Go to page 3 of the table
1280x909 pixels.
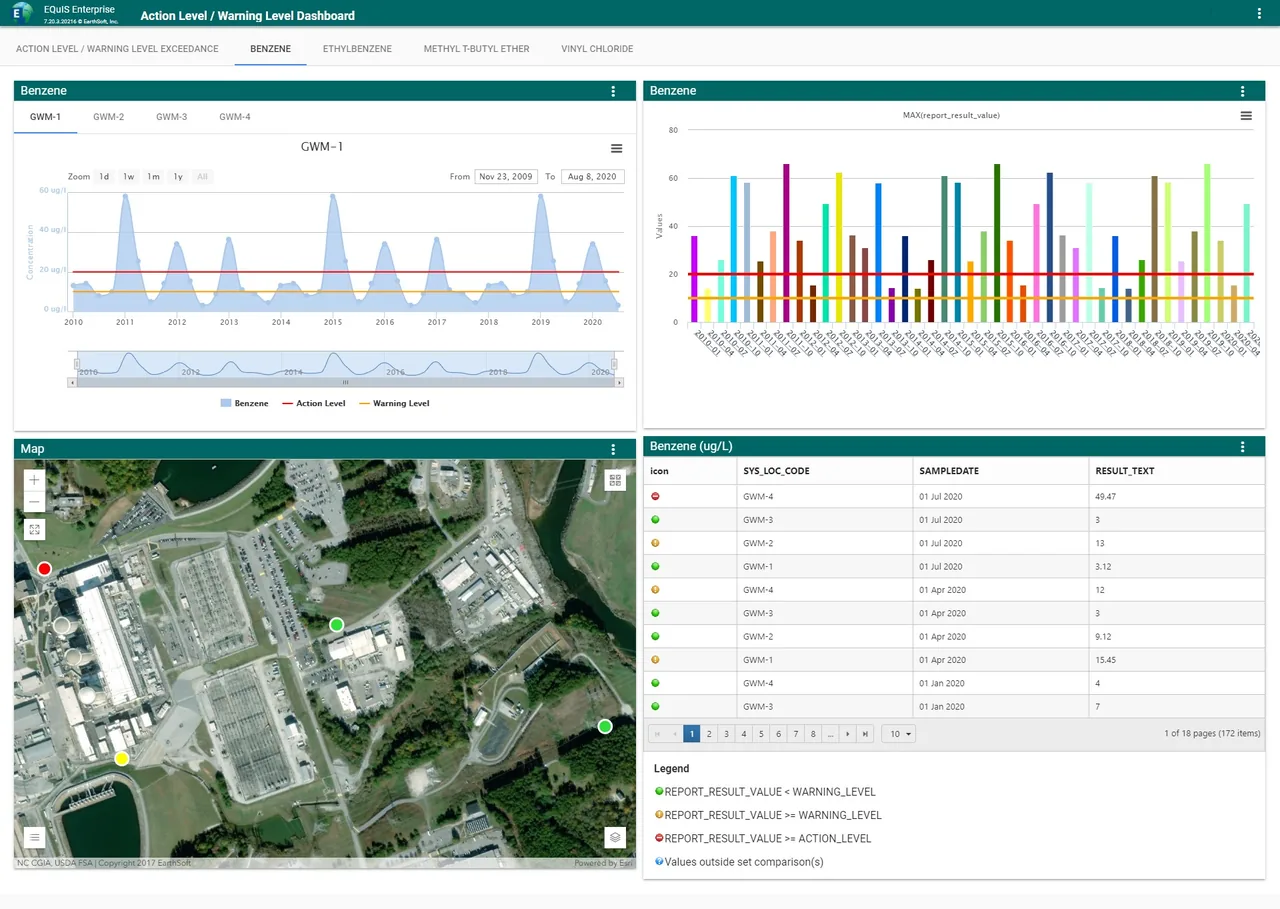(726, 734)
